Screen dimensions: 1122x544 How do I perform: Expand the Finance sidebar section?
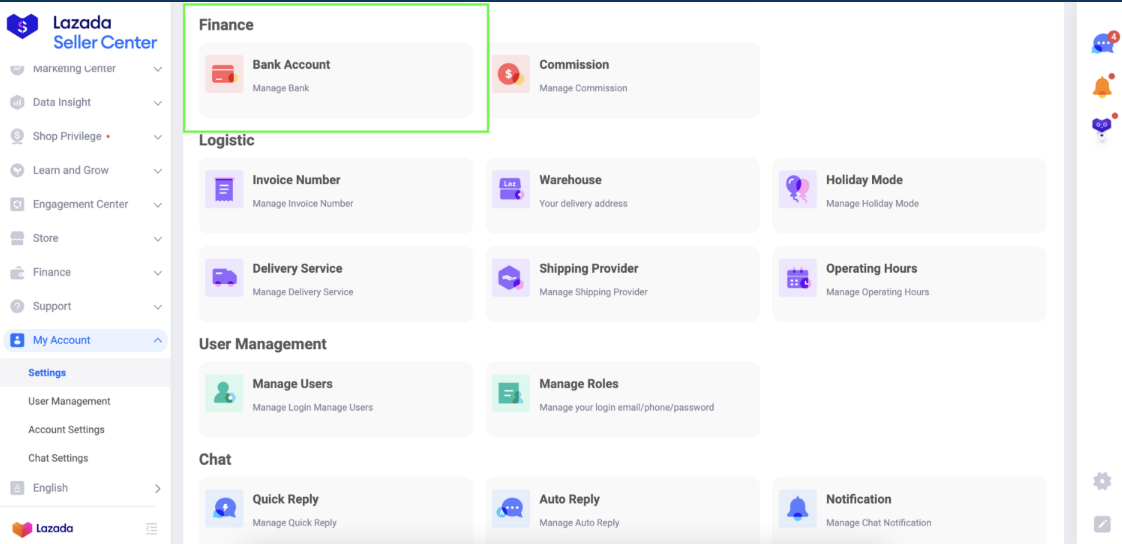point(86,272)
